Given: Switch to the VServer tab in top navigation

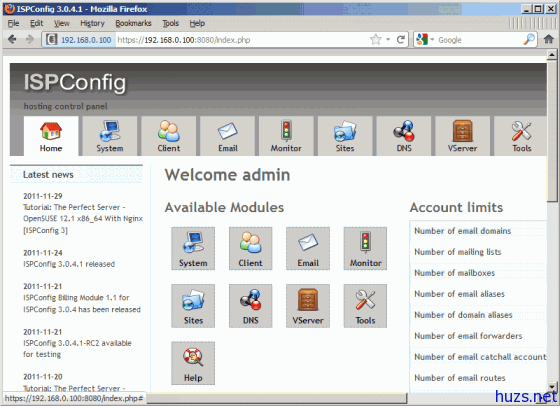Looking at the screenshot, I should (462, 136).
